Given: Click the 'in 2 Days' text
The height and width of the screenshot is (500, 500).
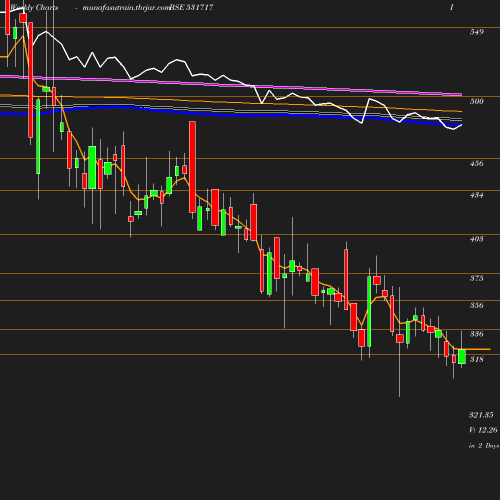Looking at the screenshot, I should coord(484,446).
